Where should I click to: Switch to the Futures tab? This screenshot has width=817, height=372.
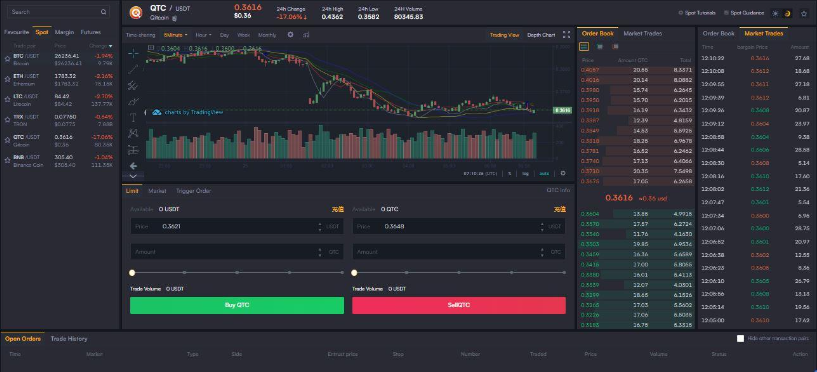click(91, 32)
